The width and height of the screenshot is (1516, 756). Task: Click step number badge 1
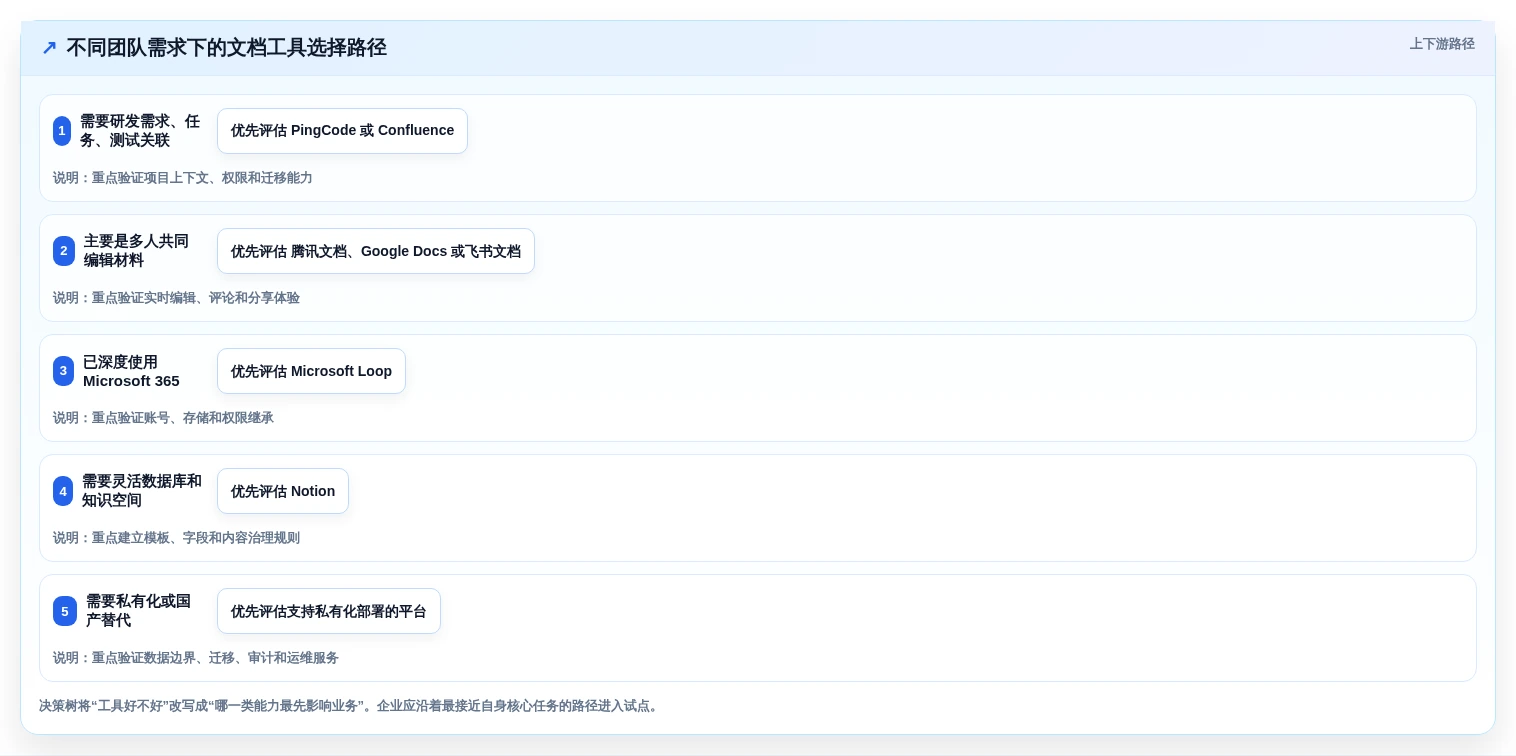click(62, 131)
